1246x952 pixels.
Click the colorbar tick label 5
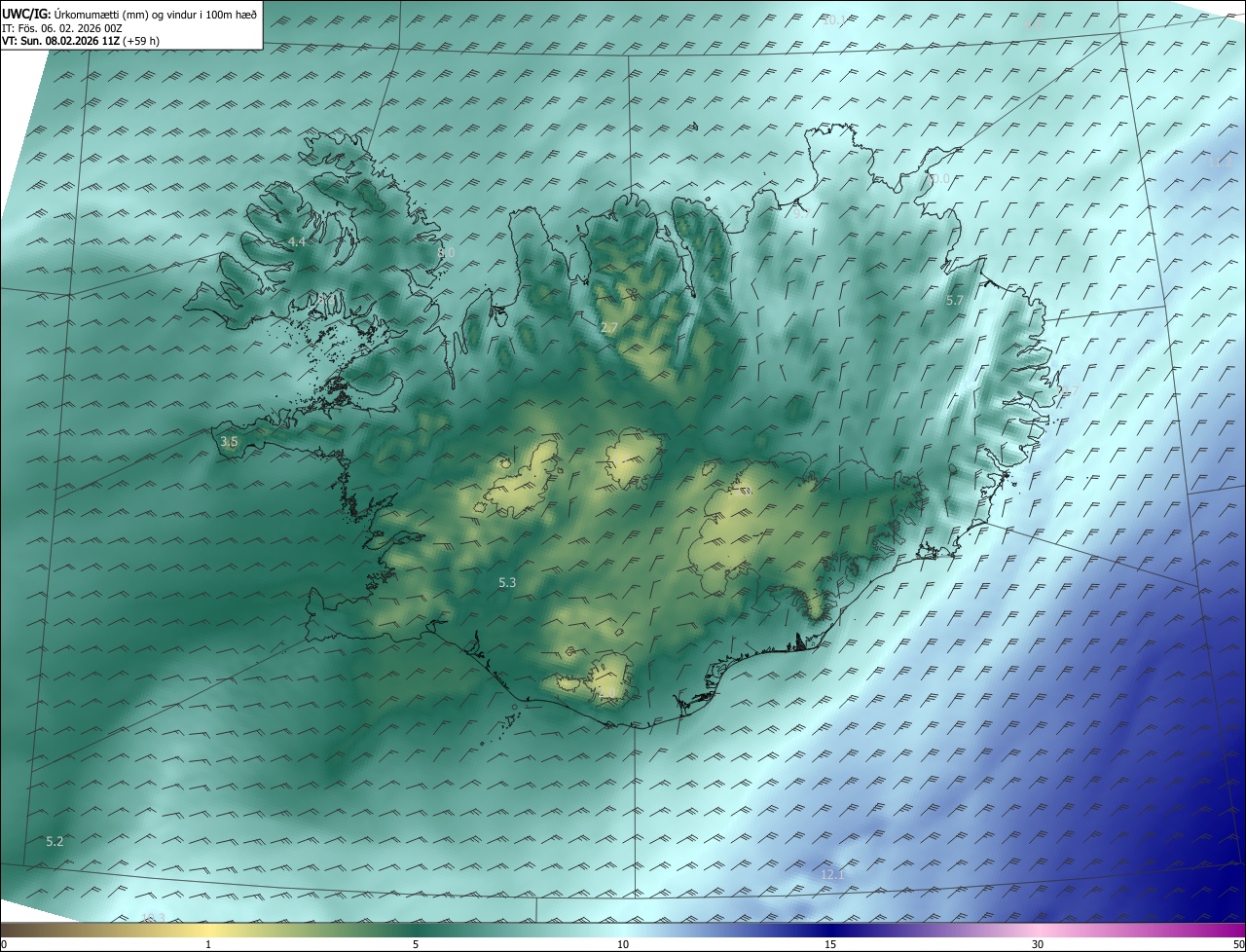416,944
